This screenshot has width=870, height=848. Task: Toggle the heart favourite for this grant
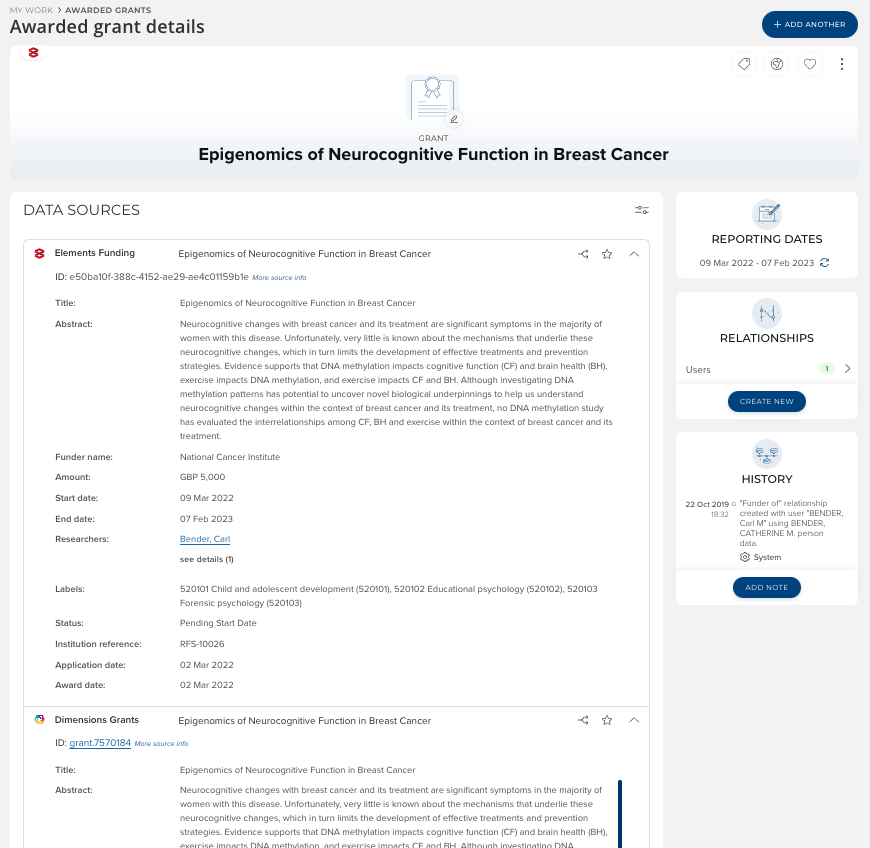pyautogui.click(x=810, y=64)
